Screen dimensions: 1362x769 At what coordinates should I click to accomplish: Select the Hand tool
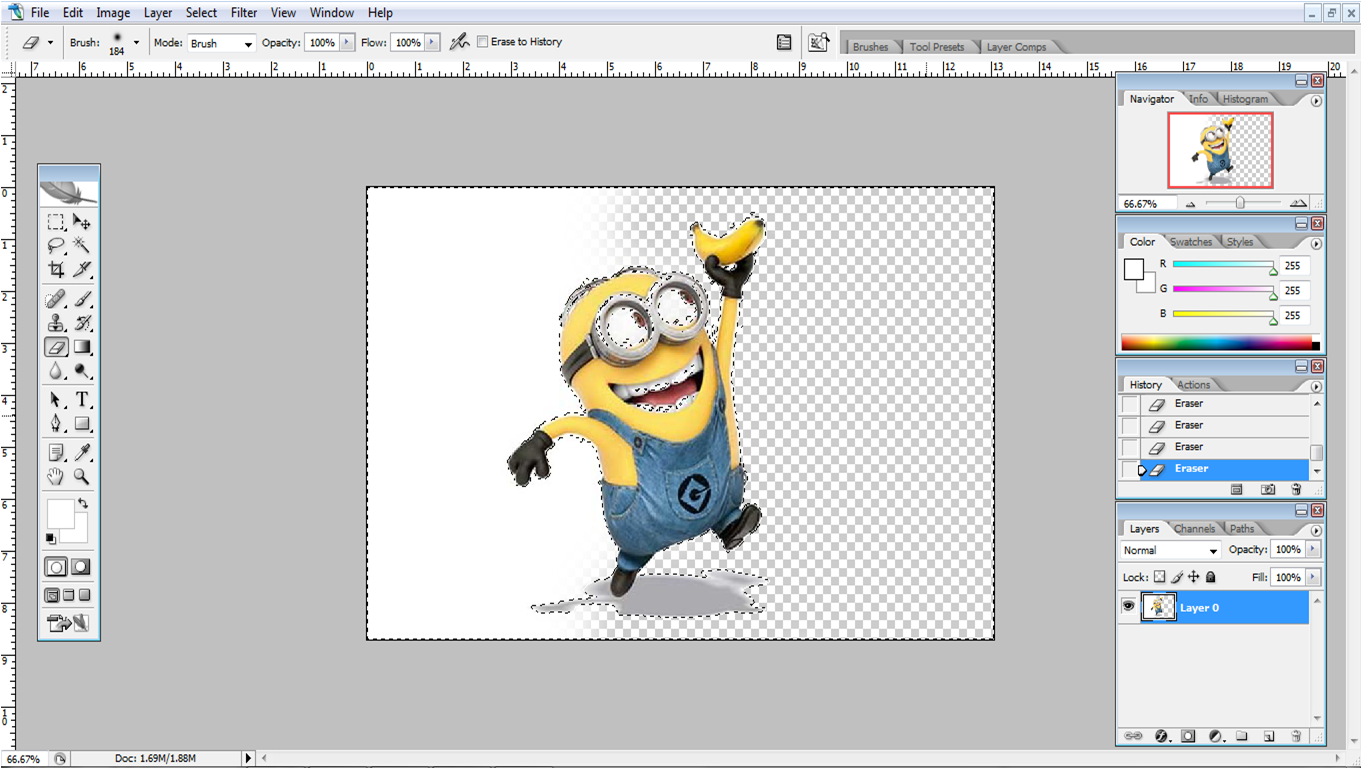click(x=56, y=477)
